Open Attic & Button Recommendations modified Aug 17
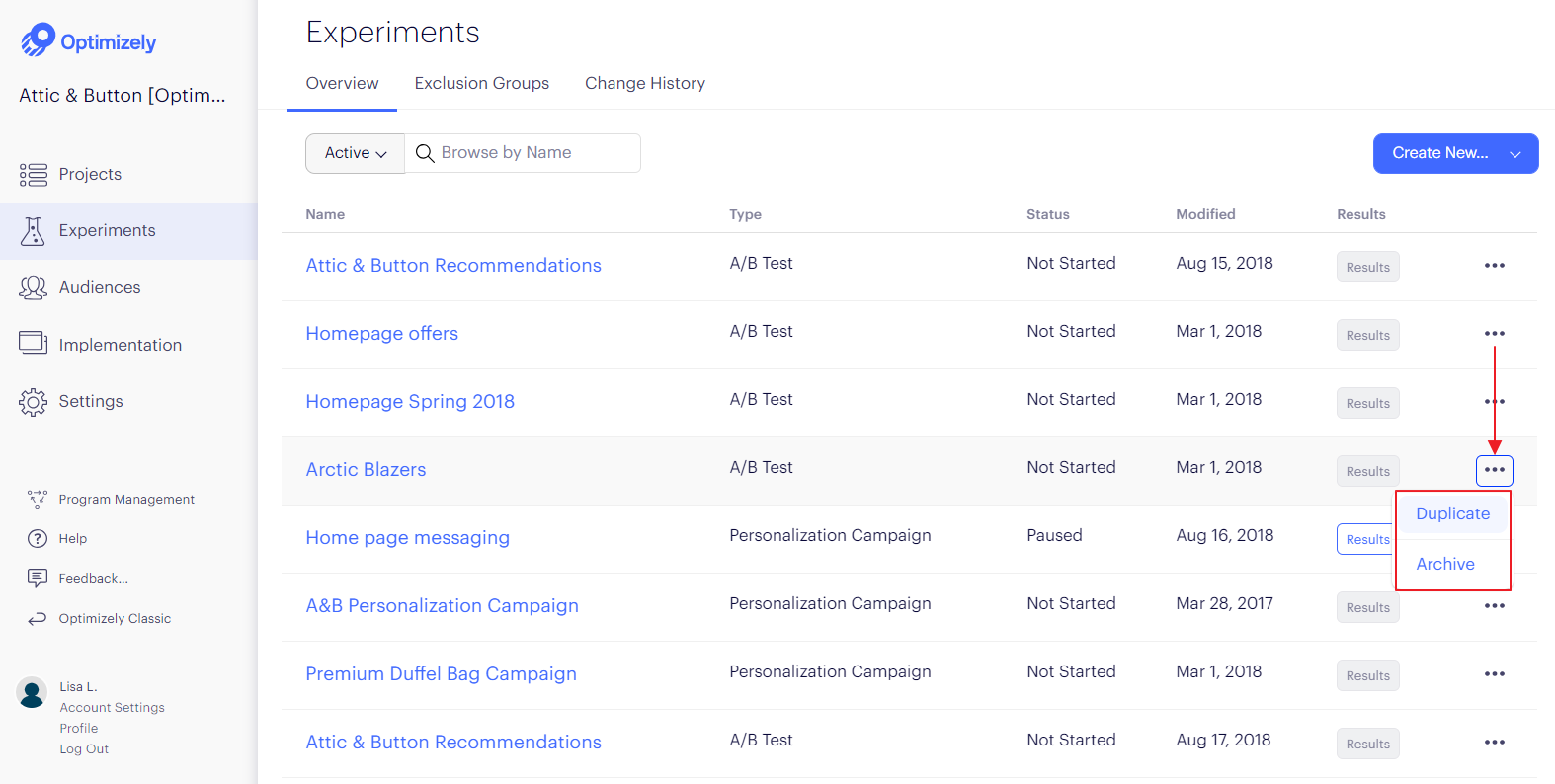This screenshot has width=1555, height=784. point(453,743)
